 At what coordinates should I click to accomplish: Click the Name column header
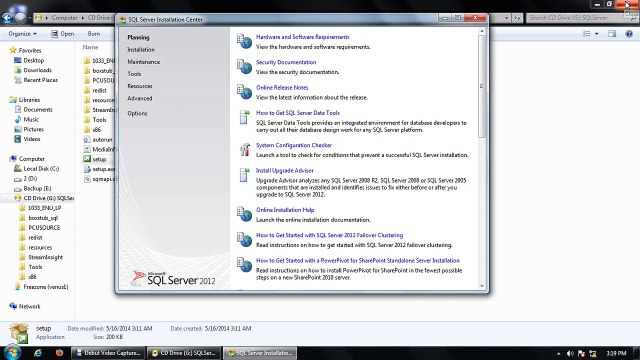pos(90,47)
